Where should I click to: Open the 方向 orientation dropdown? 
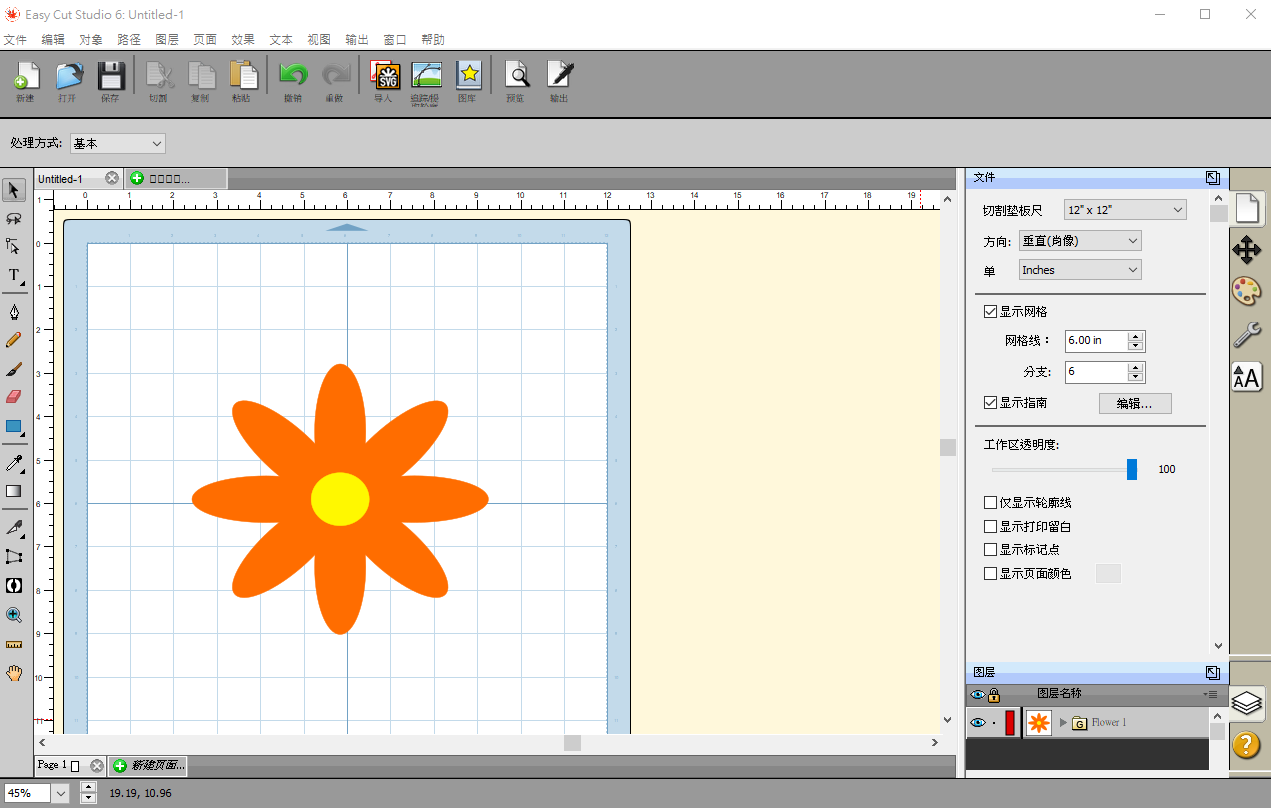pos(1080,241)
